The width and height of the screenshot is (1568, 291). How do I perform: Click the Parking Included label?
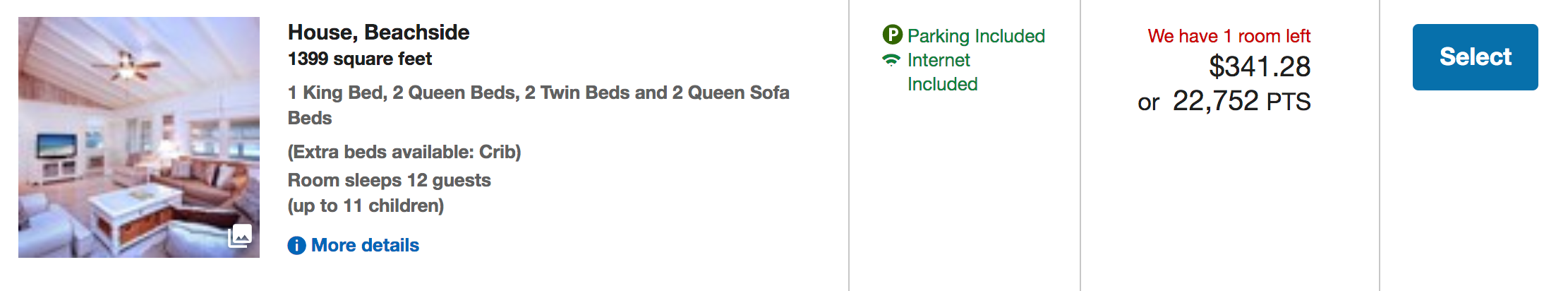pos(976,36)
